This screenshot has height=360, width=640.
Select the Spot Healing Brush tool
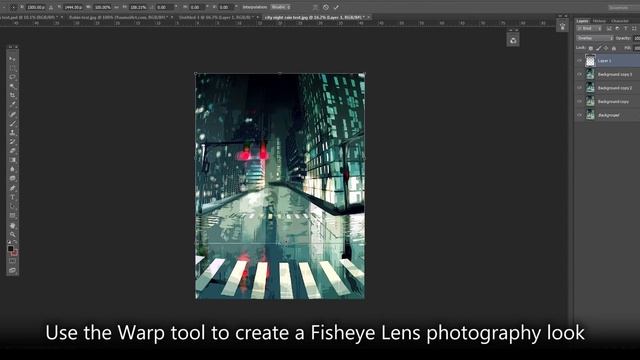click(12, 114)
